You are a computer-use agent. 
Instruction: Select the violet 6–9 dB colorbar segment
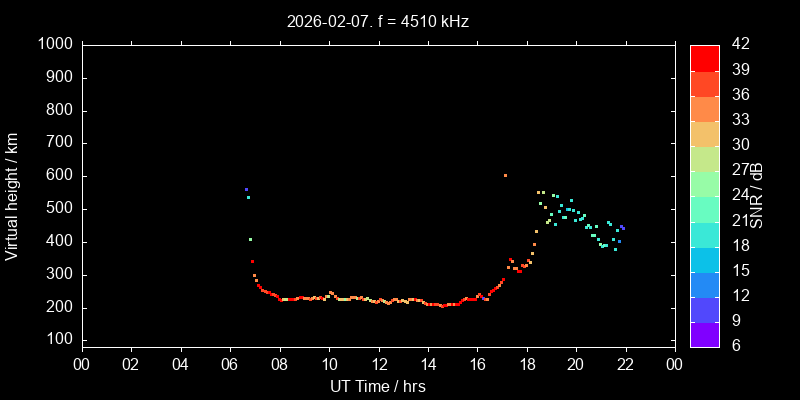pyautogui.click(x=704, y=334)
